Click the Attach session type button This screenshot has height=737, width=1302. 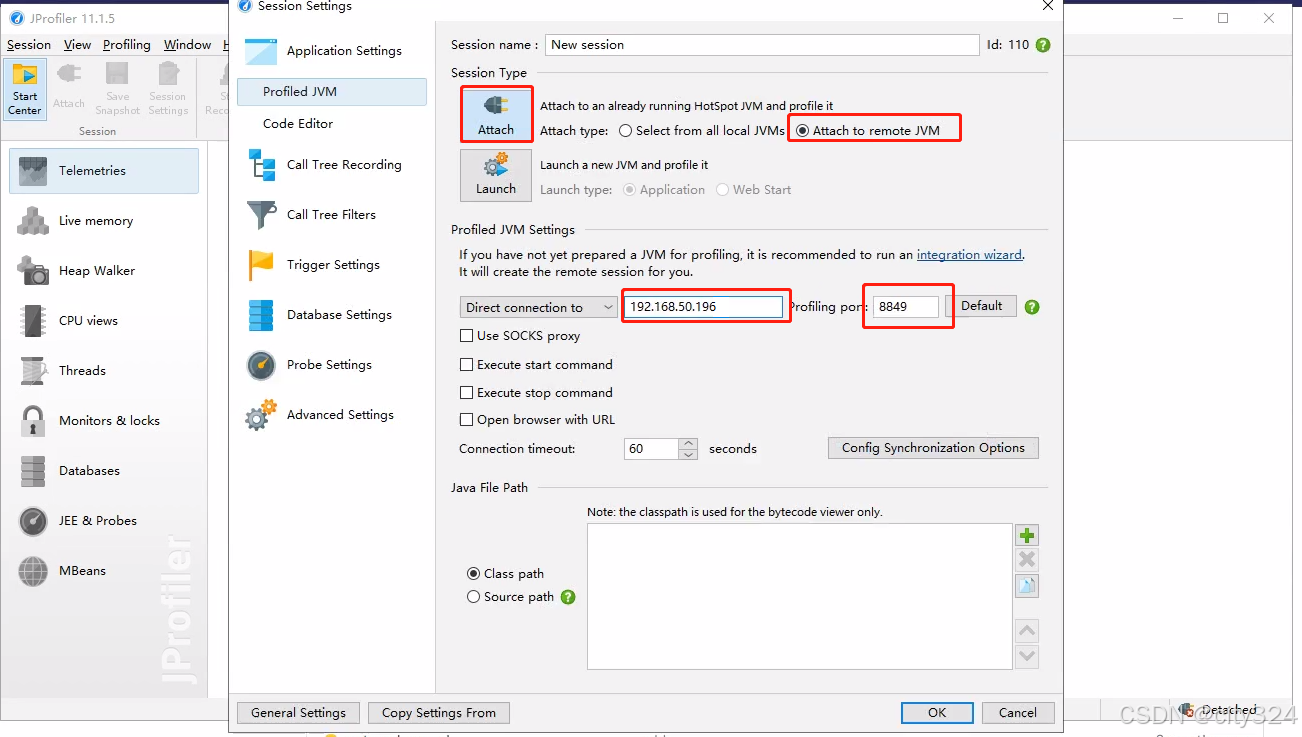coord(496,115)
